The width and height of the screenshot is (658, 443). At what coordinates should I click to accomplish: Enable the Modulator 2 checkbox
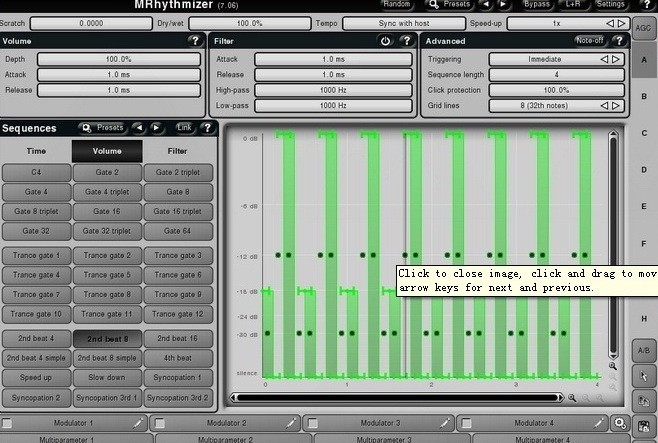[x=159, y=423]
